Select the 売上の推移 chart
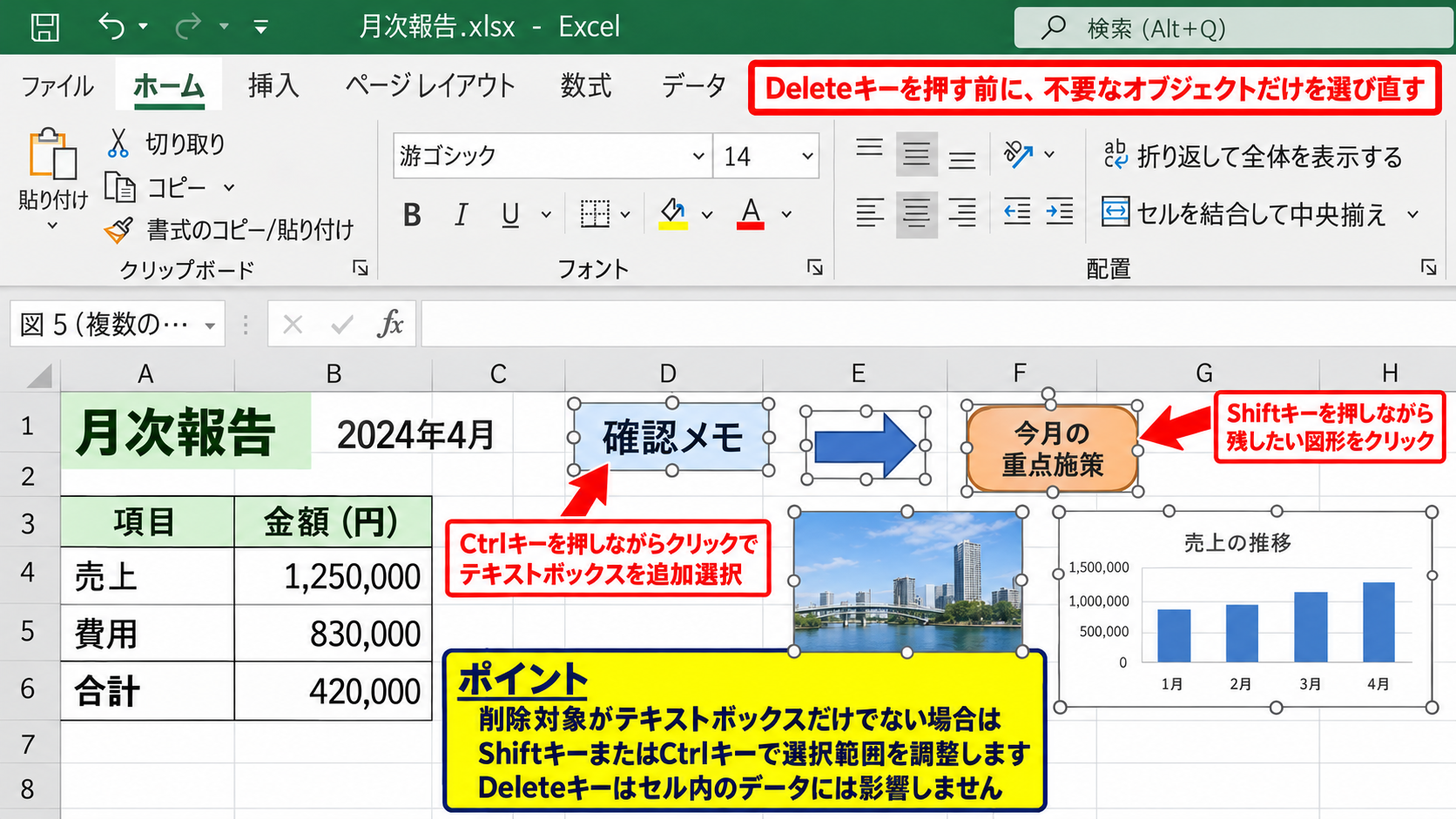The image size is (1456, 819). [1245, 610]
